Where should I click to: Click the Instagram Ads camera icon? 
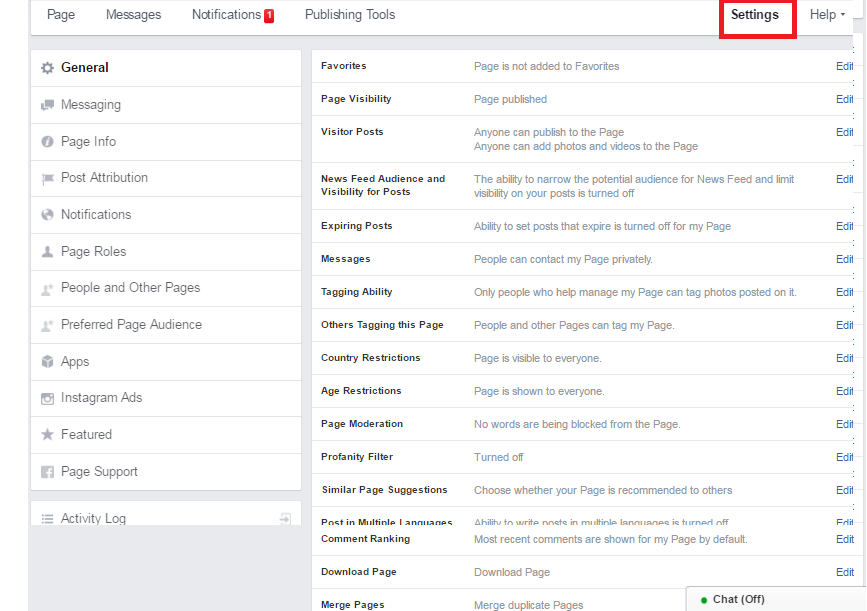(x=48, y=398)
